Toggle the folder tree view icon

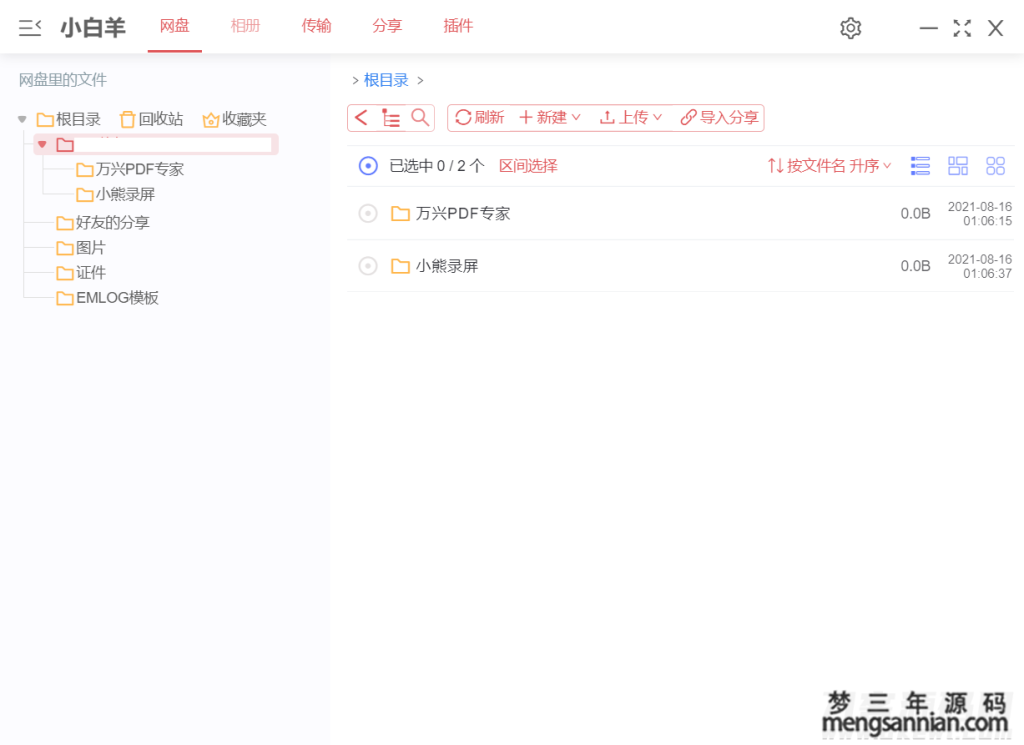[x=391, y=118]
